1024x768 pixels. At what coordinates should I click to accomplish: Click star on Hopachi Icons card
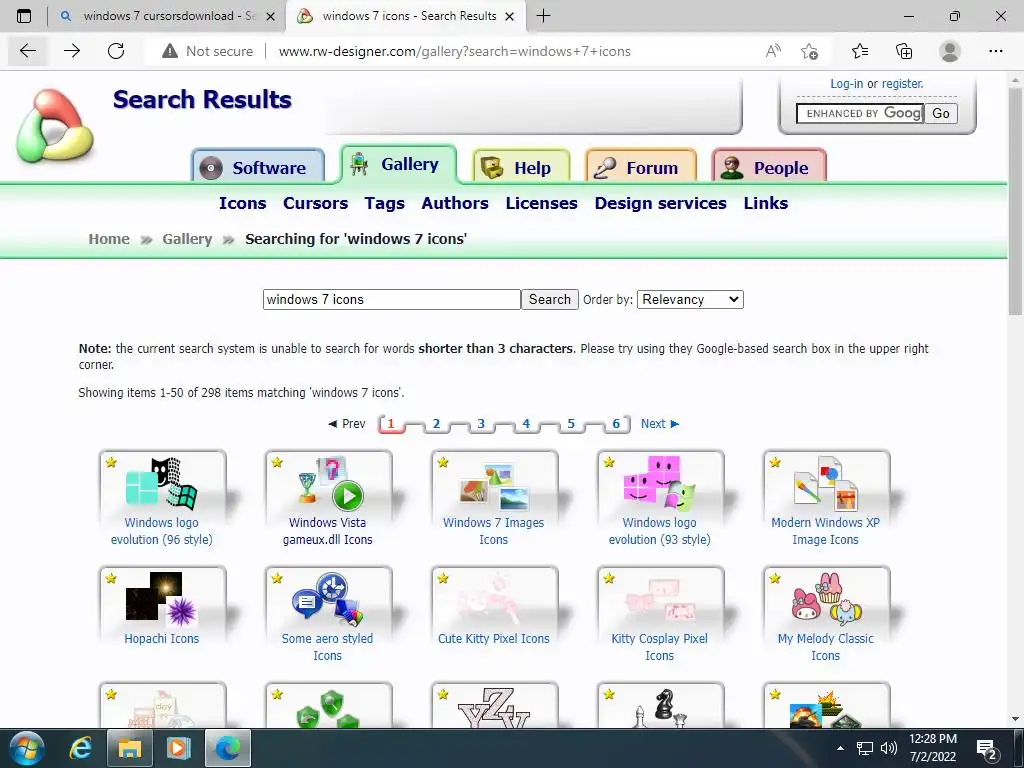(x=111, y=578)
